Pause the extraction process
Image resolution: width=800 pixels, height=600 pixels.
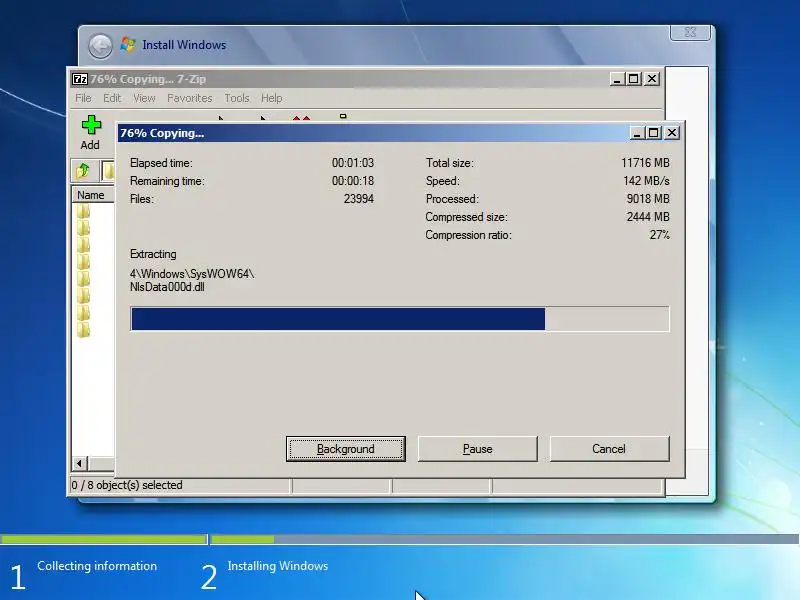click(478, 449)
